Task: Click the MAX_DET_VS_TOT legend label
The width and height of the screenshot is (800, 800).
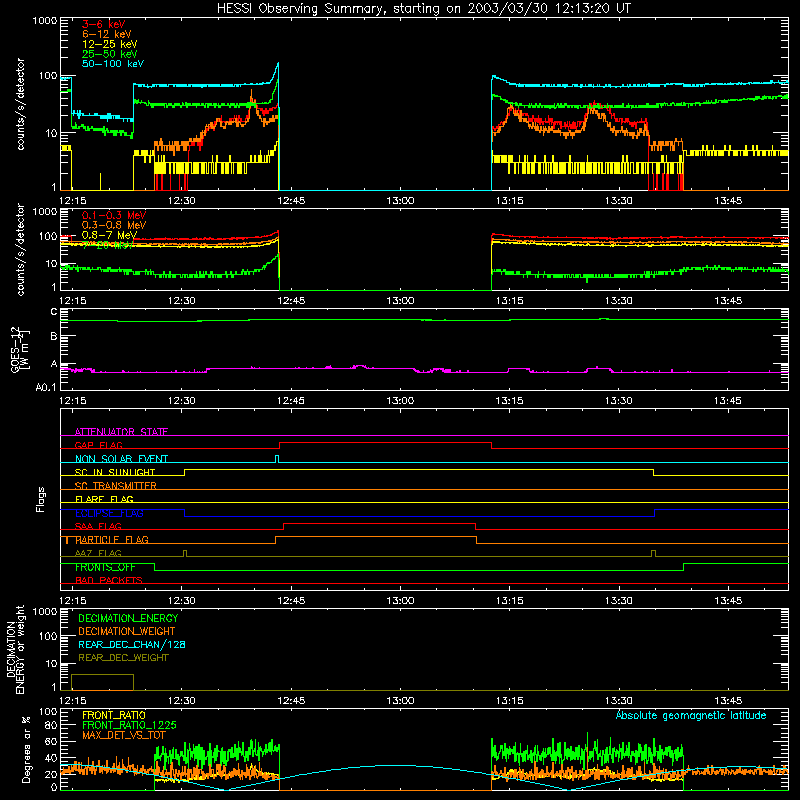Action: click(x=124, y=735)
